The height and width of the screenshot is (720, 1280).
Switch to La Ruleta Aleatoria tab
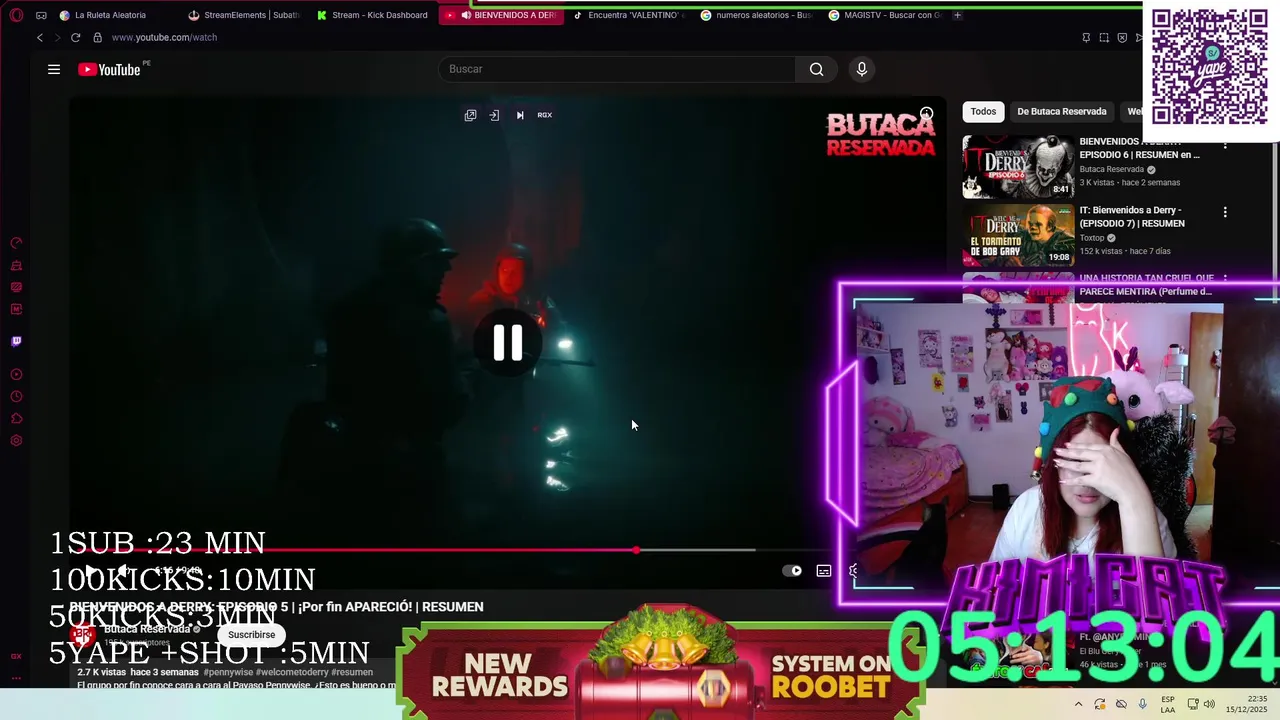point(110,15)
